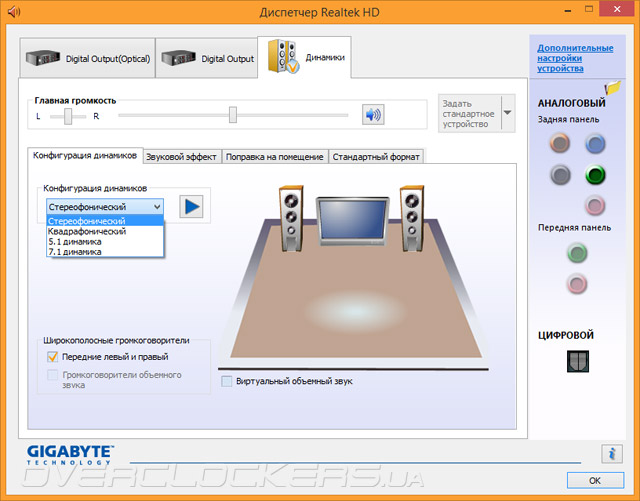Screen dimensions: 640x501
Task: Click the left front speaker in the room
Action: click(x=291, y=218)
